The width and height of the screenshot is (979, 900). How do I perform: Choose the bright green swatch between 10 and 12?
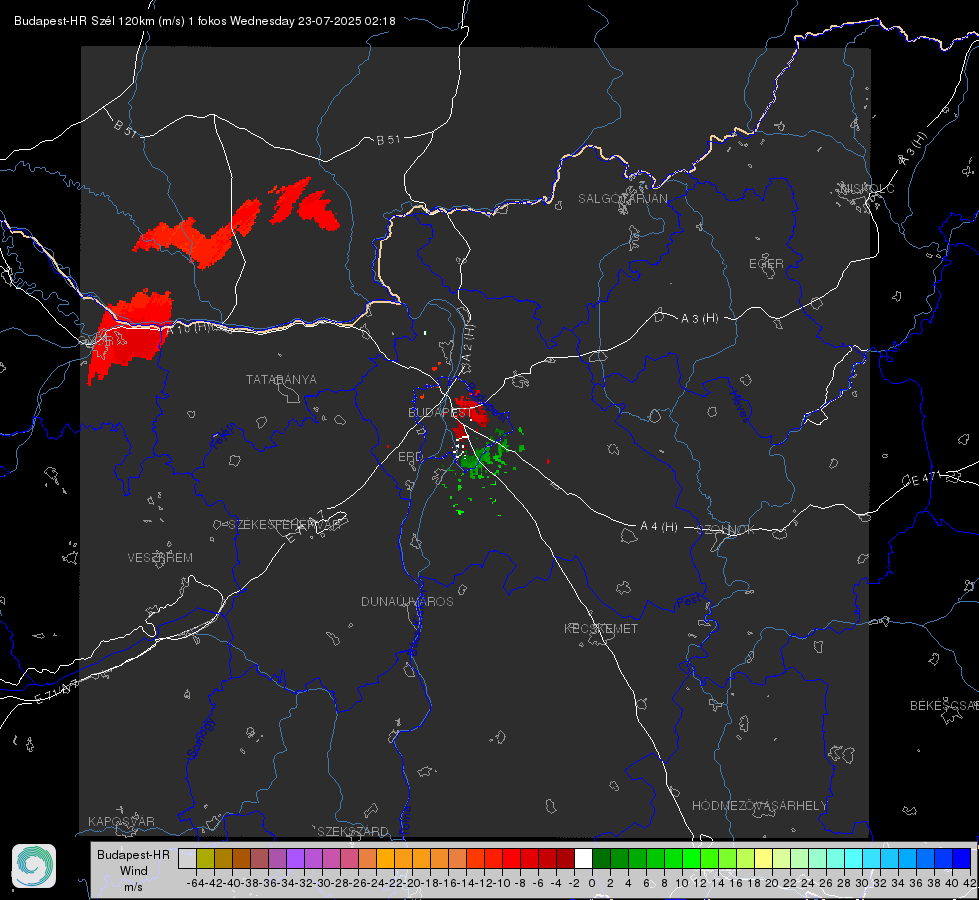point(691,859)
